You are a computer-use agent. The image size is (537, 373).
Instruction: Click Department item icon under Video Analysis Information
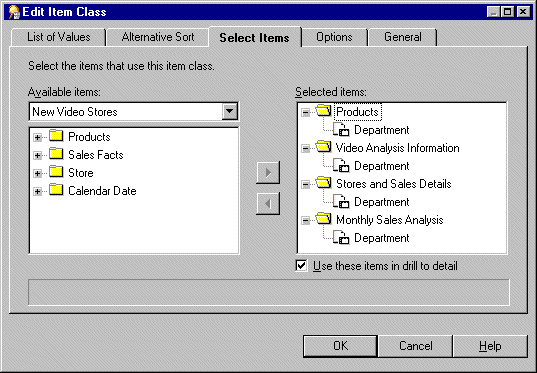tap(341, 165)
